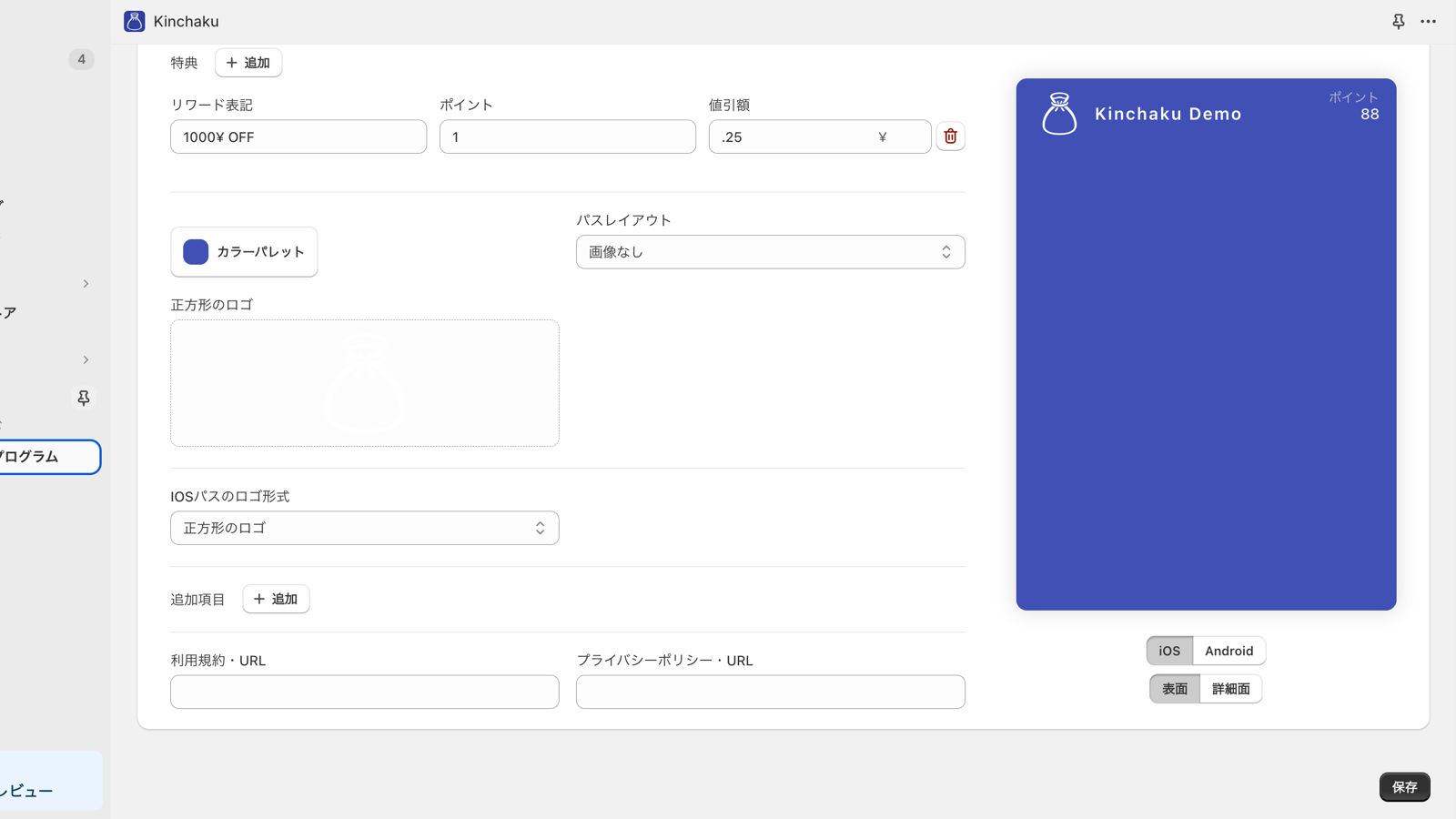This screenshot has width=1456, height=819.
Task: Expand the upper sidebar chevron
Action: pyautogui.click(x=86, y=284)
